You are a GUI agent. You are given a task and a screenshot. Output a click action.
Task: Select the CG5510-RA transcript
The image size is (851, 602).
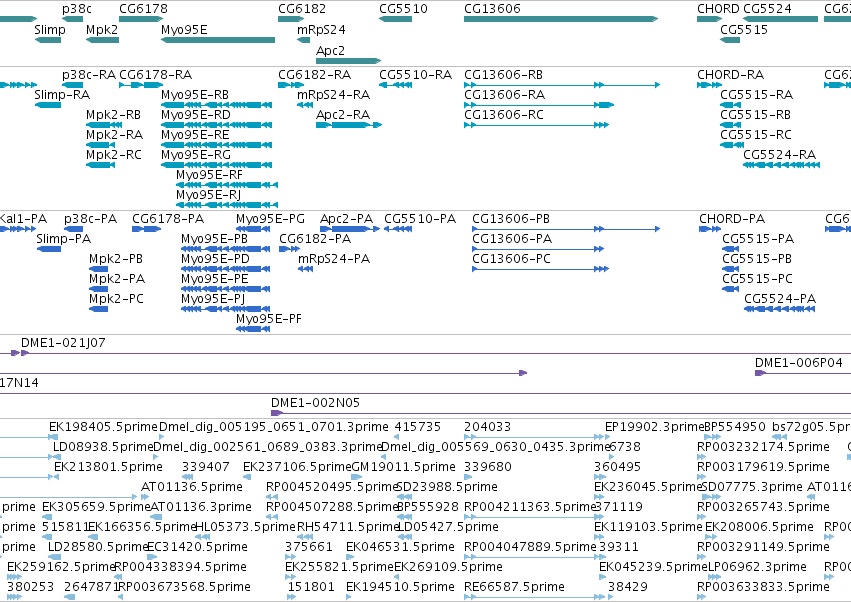tap(395, 85)
